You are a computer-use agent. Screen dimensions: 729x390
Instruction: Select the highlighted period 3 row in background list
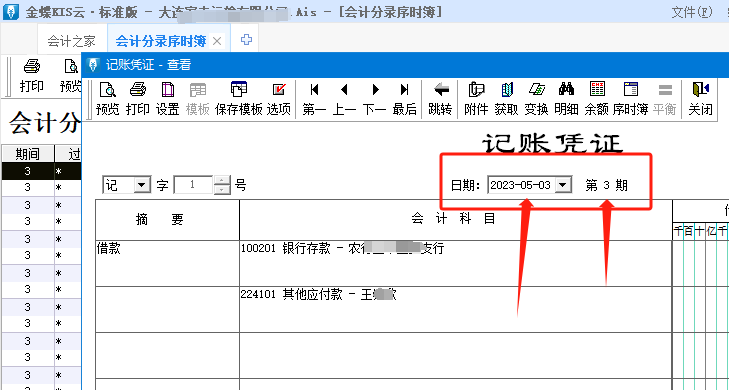click(41, 171)
